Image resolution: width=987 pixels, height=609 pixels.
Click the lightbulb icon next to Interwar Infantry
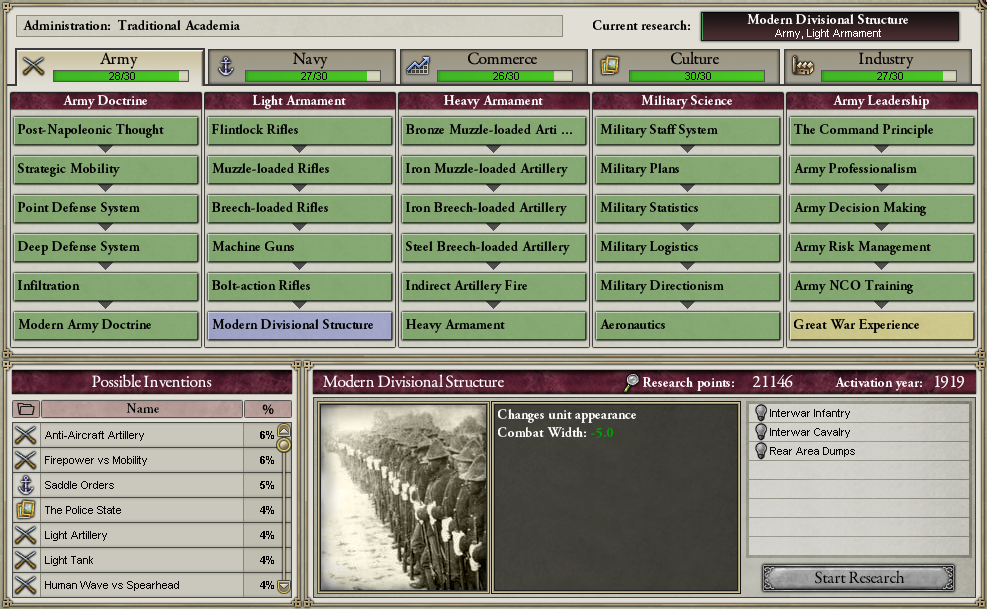point(760,413)
